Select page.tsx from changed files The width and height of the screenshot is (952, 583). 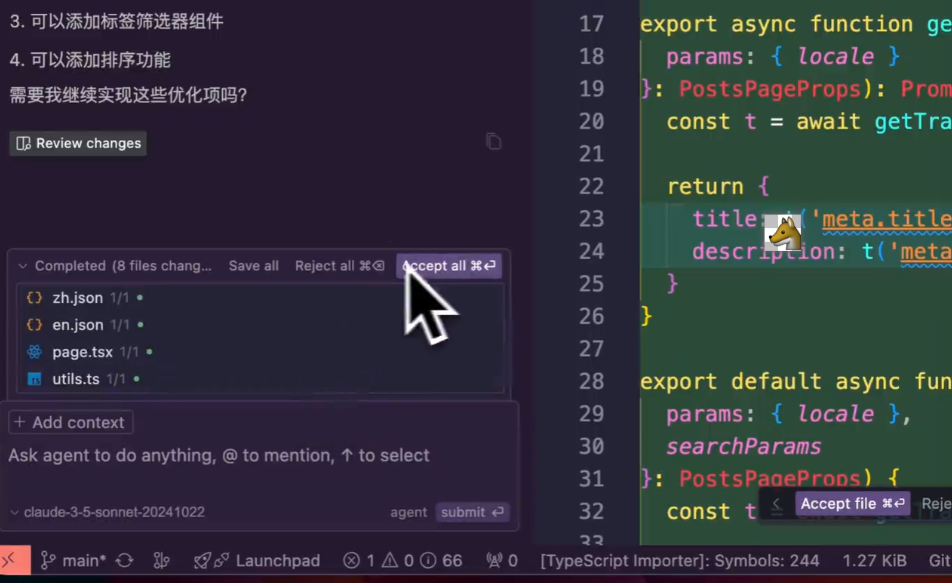tap(82, 352)
